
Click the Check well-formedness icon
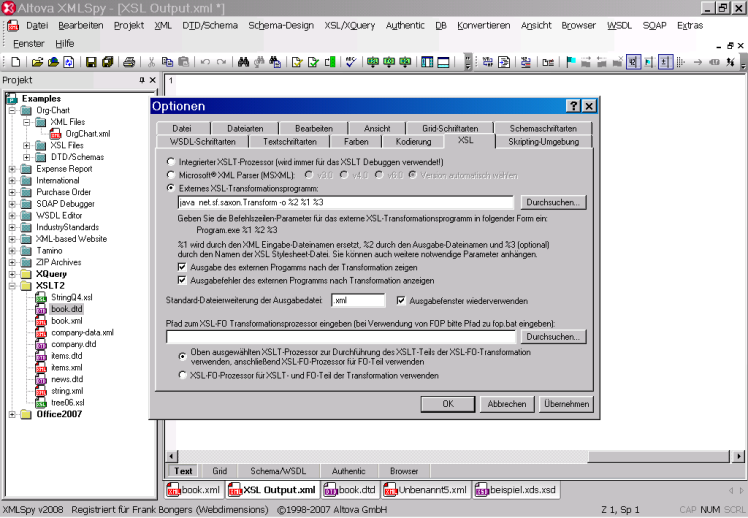click(297, 62)
